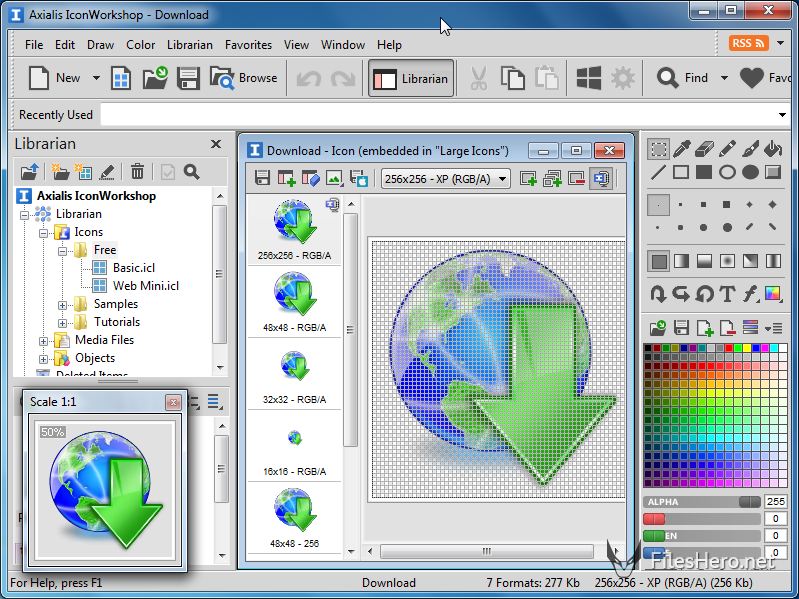Select the empty ellipse tool

tap(727, 172)
